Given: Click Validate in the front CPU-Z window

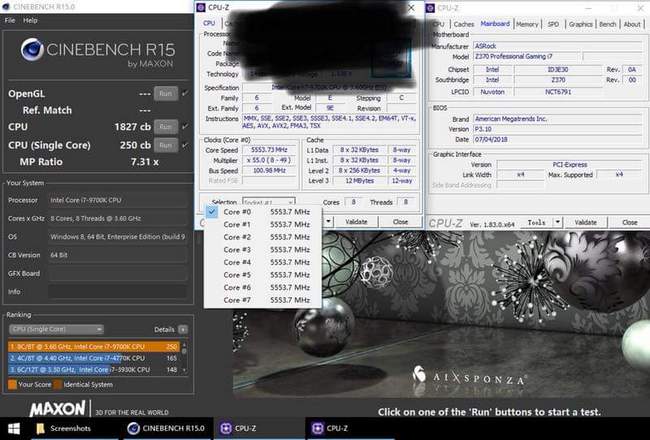Looking at the screenshot, I should [356, 222].
